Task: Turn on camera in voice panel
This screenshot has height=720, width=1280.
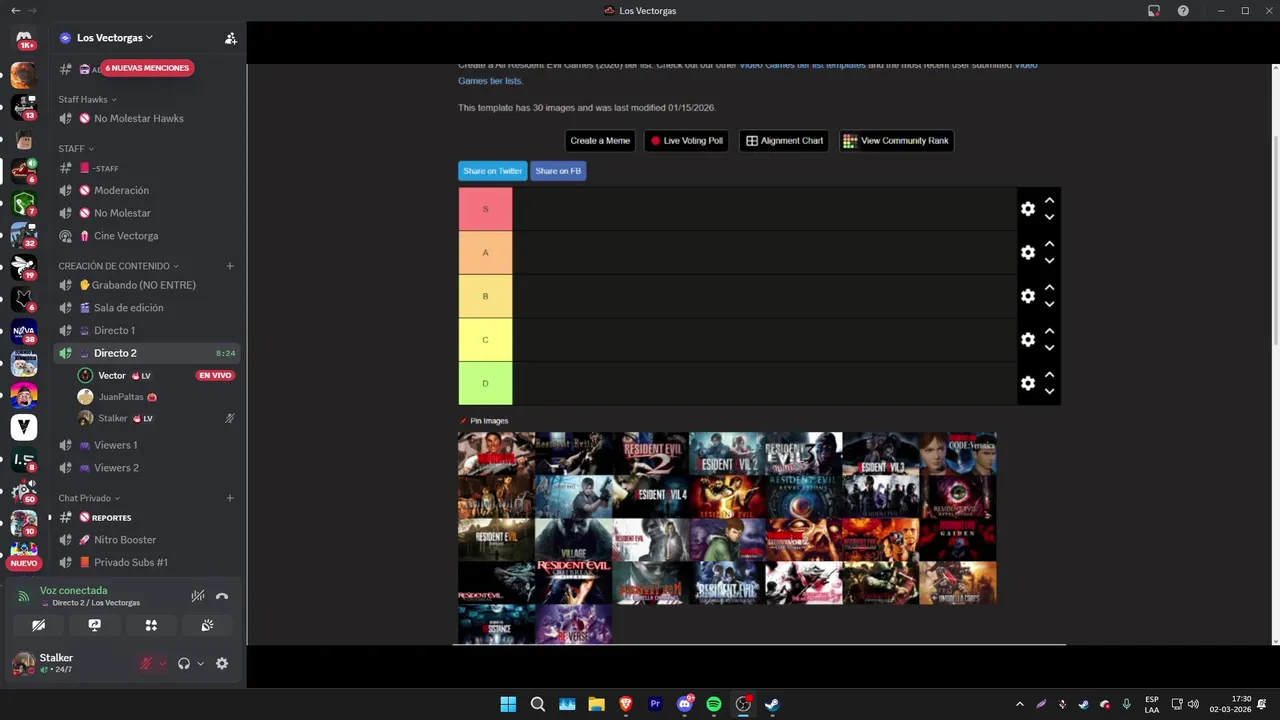Action: [38, 625]
